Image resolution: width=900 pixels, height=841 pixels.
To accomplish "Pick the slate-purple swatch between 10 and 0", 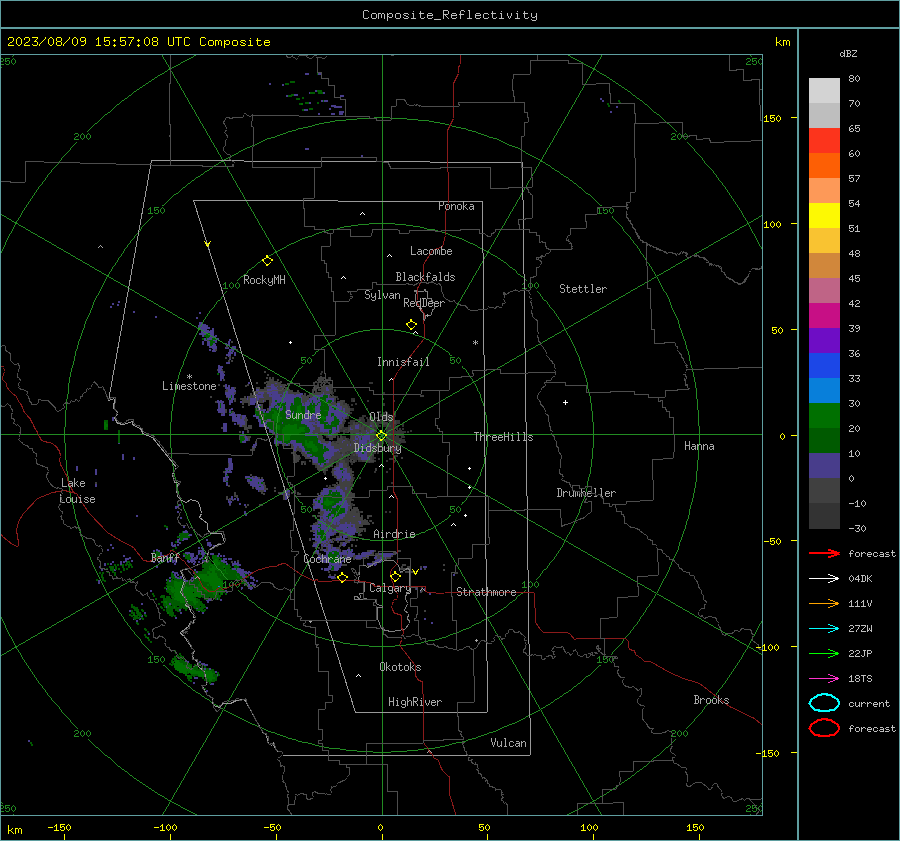I will click(824, 465).
